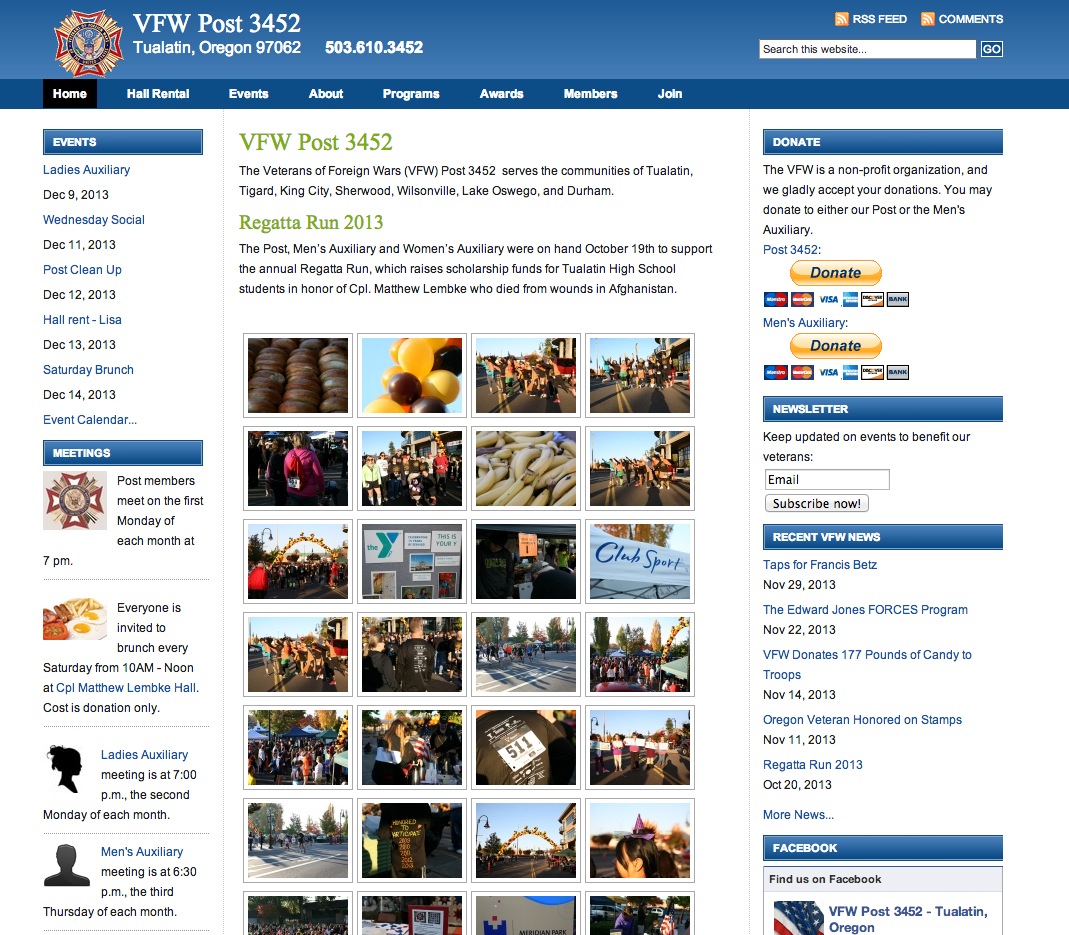Click the Facebook page flag avatar
The width and height of the screenshot is (1069, 935).
(798, 917)
